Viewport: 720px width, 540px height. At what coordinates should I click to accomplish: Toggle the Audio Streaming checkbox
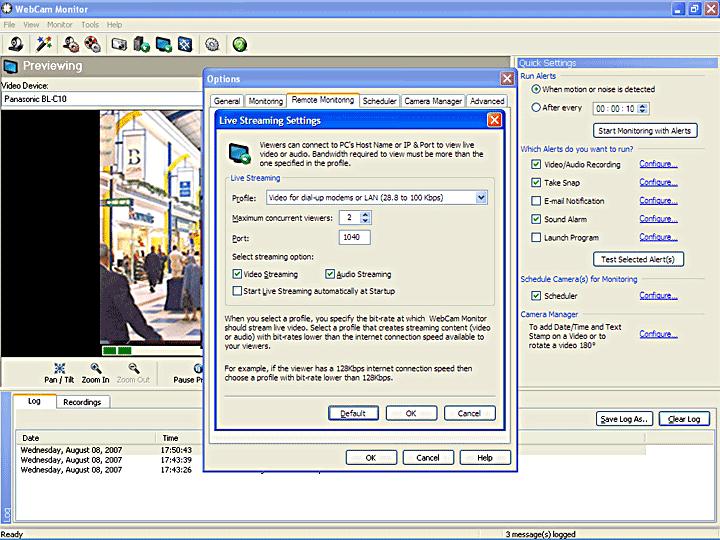330,274
